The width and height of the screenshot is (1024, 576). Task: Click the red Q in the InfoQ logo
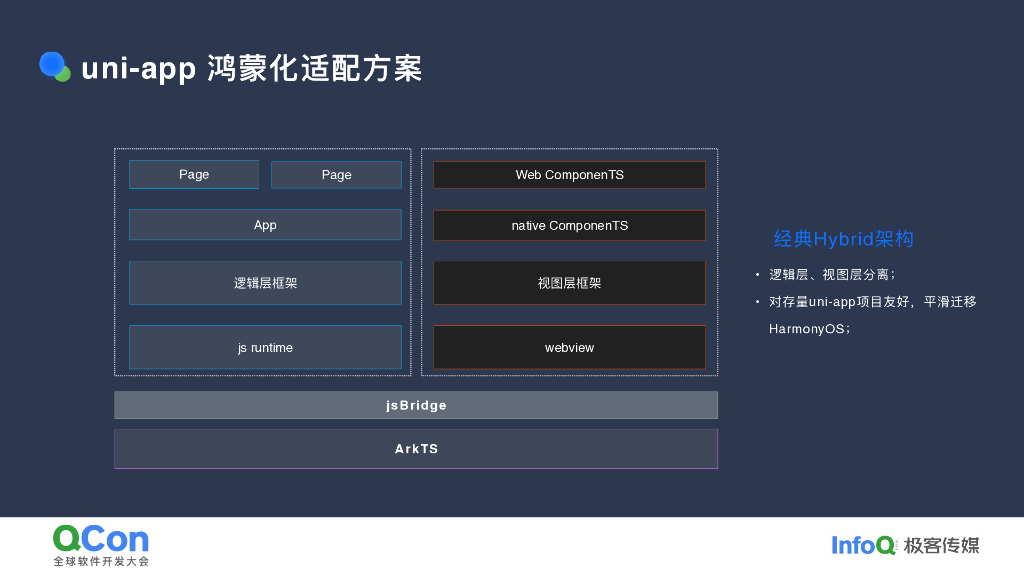(x=888, y=546)
